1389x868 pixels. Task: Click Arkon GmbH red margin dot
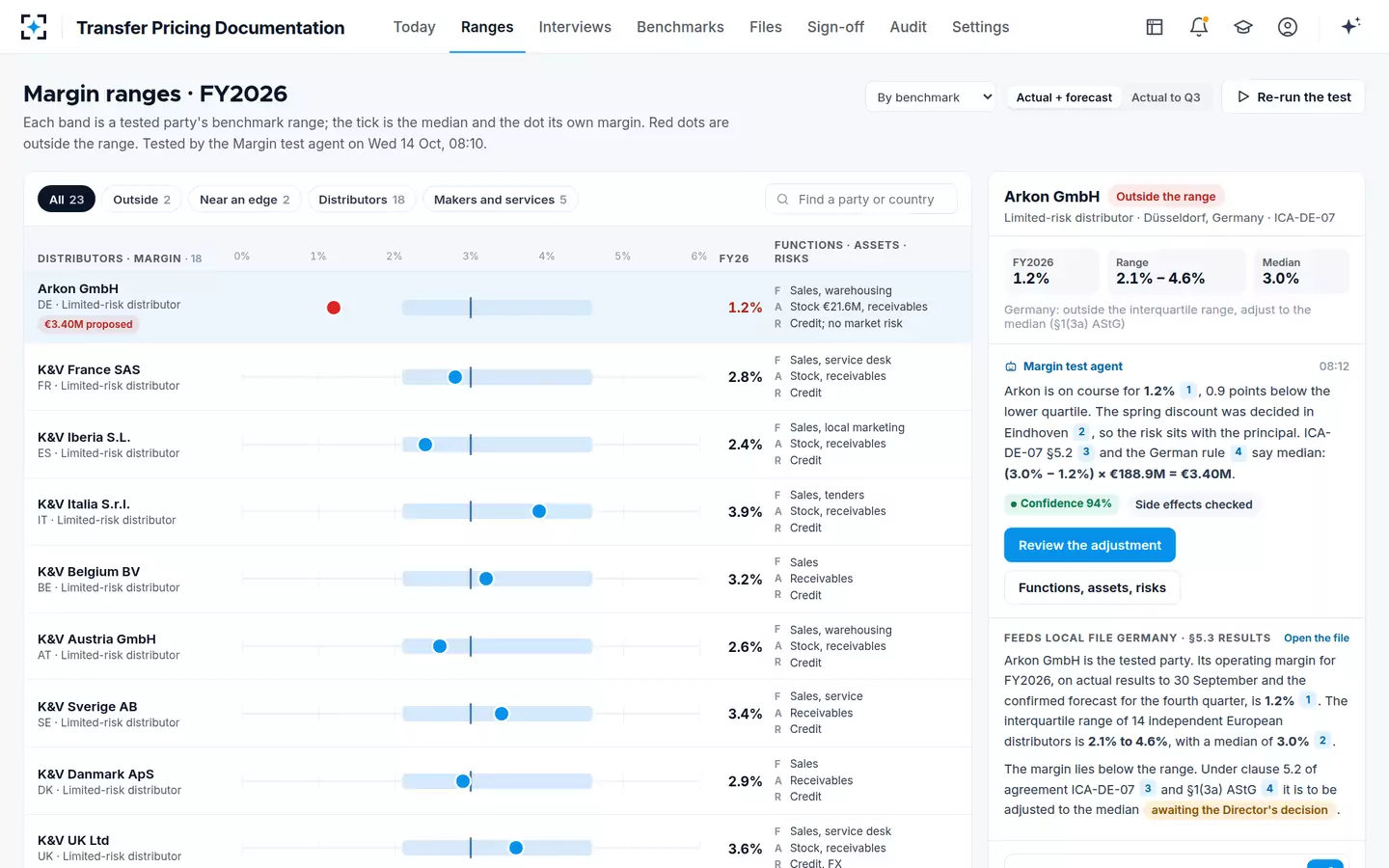tap(334, 308)
